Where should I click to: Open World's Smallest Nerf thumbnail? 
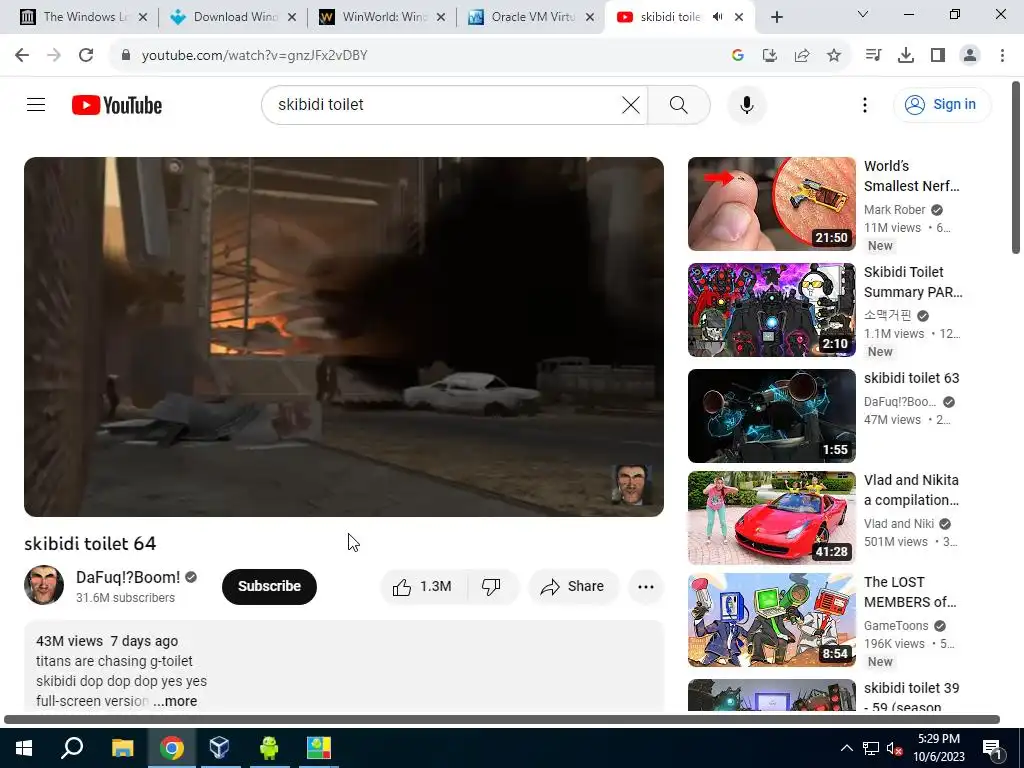(771, 204)
